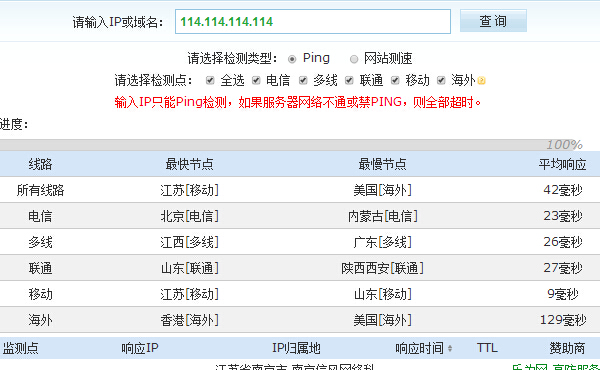600x370 pixels.
Task: Click 27毫秒 average response value
Action: (563, 268)
